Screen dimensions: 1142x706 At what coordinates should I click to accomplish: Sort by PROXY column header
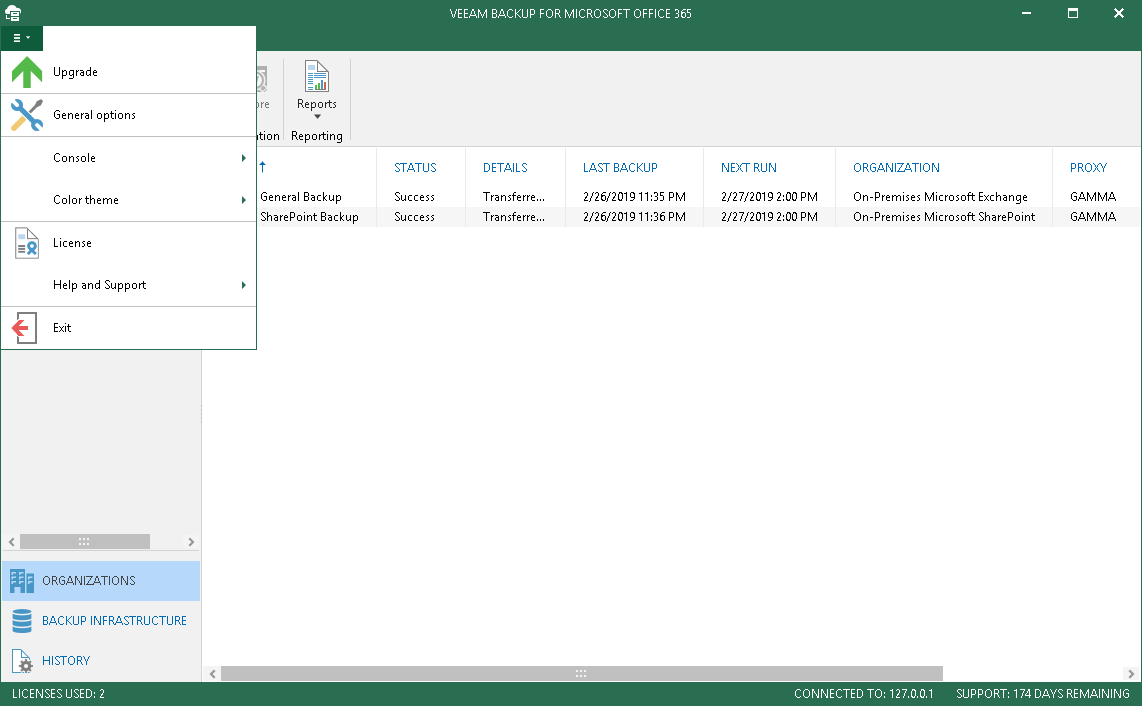1088,168
